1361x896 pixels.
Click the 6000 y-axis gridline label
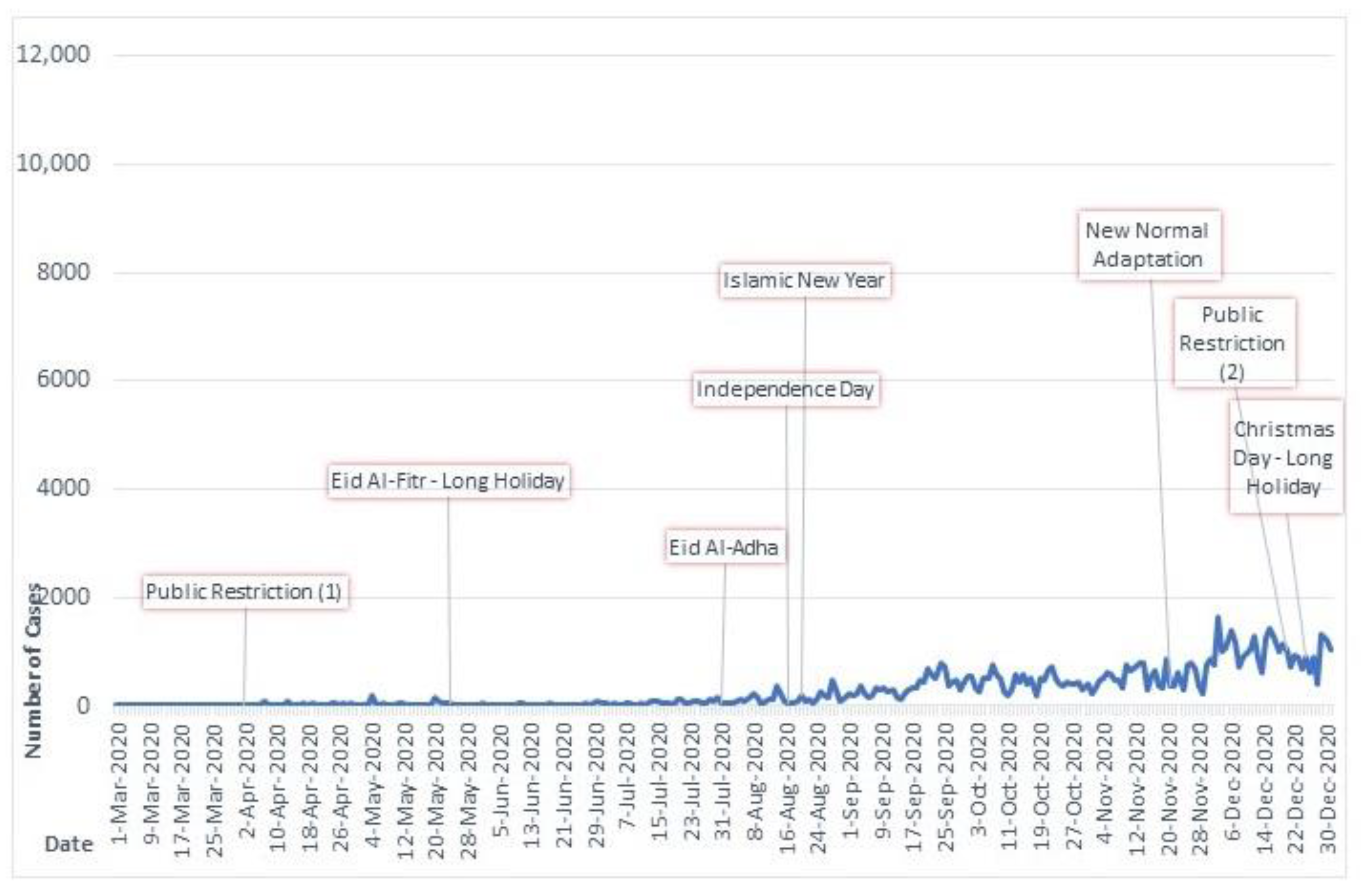pyautogui.click(x=63, y=379)
